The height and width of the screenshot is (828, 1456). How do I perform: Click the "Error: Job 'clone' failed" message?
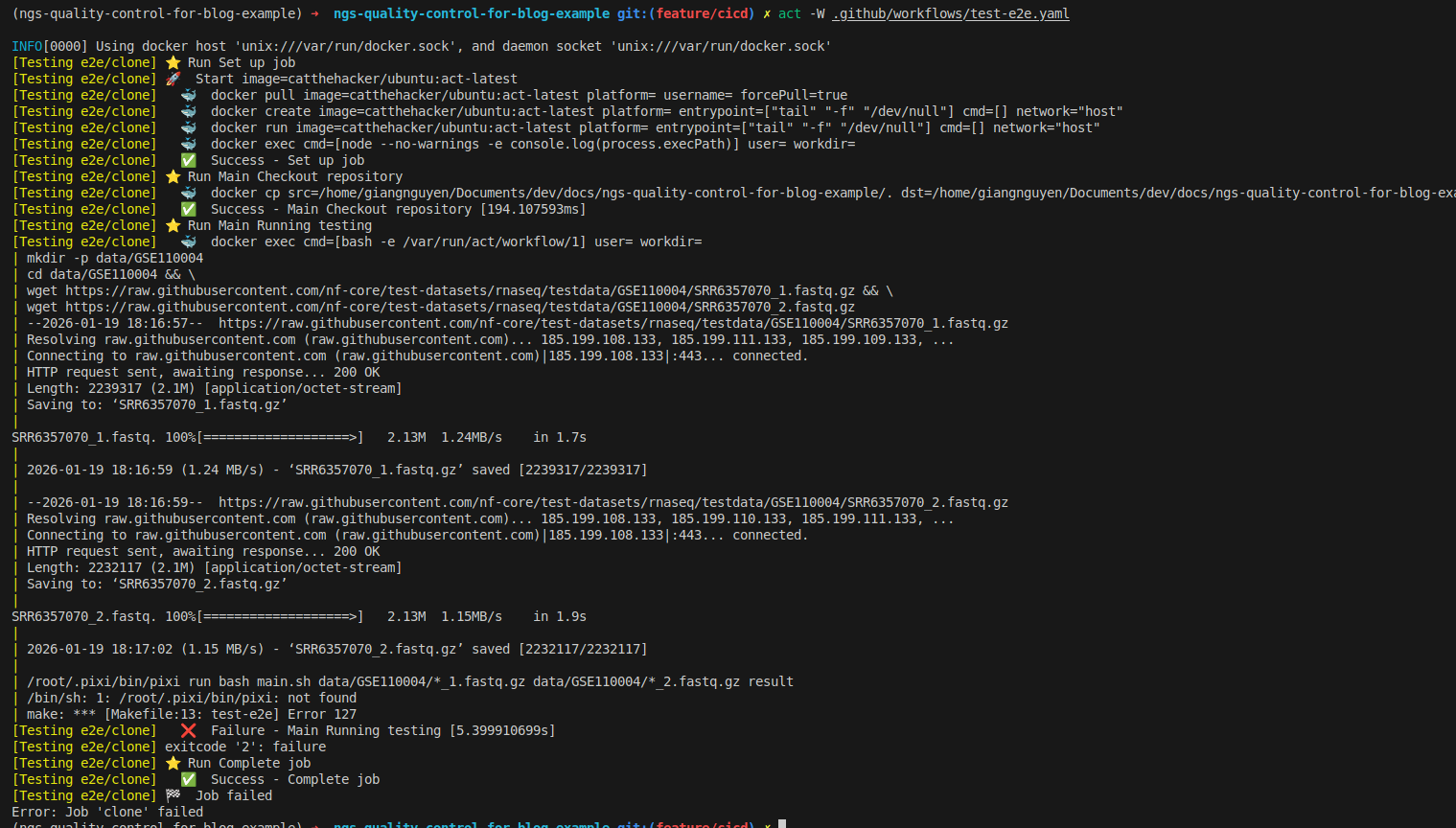click(x=107, y=812)
